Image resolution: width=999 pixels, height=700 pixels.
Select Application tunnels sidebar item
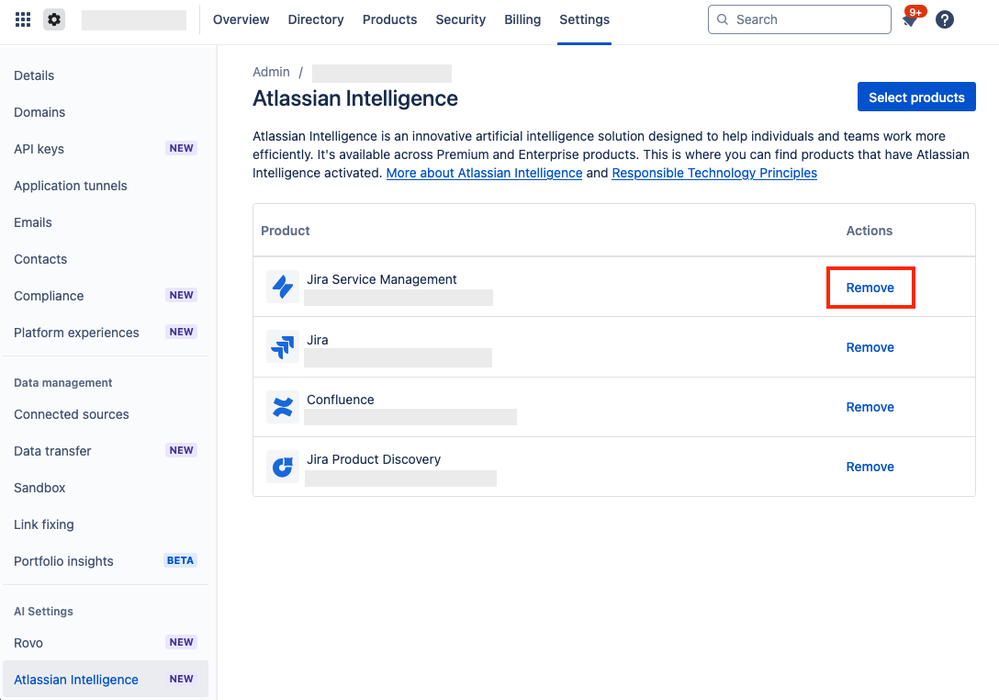point(71,186)
